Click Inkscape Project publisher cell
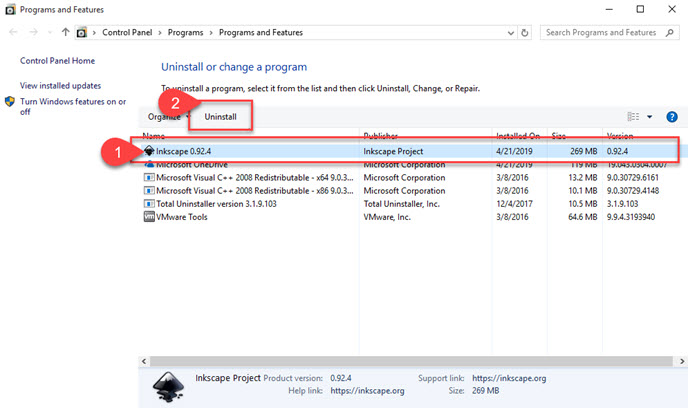The height and width of the screenshot is (408, 688). coord(393,151)
